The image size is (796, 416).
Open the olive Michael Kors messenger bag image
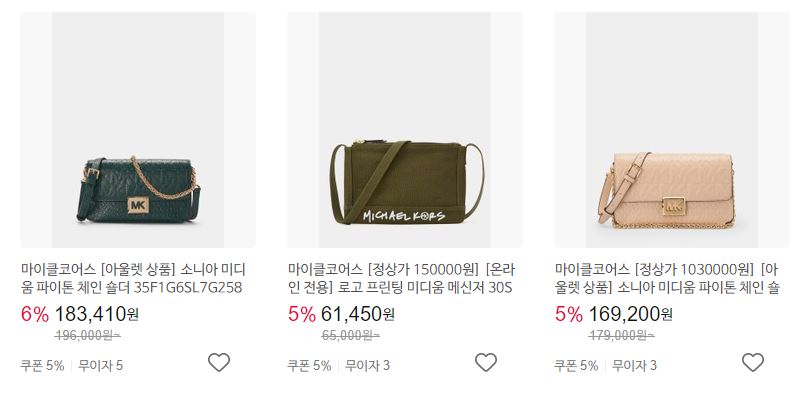tap(405, 130)
